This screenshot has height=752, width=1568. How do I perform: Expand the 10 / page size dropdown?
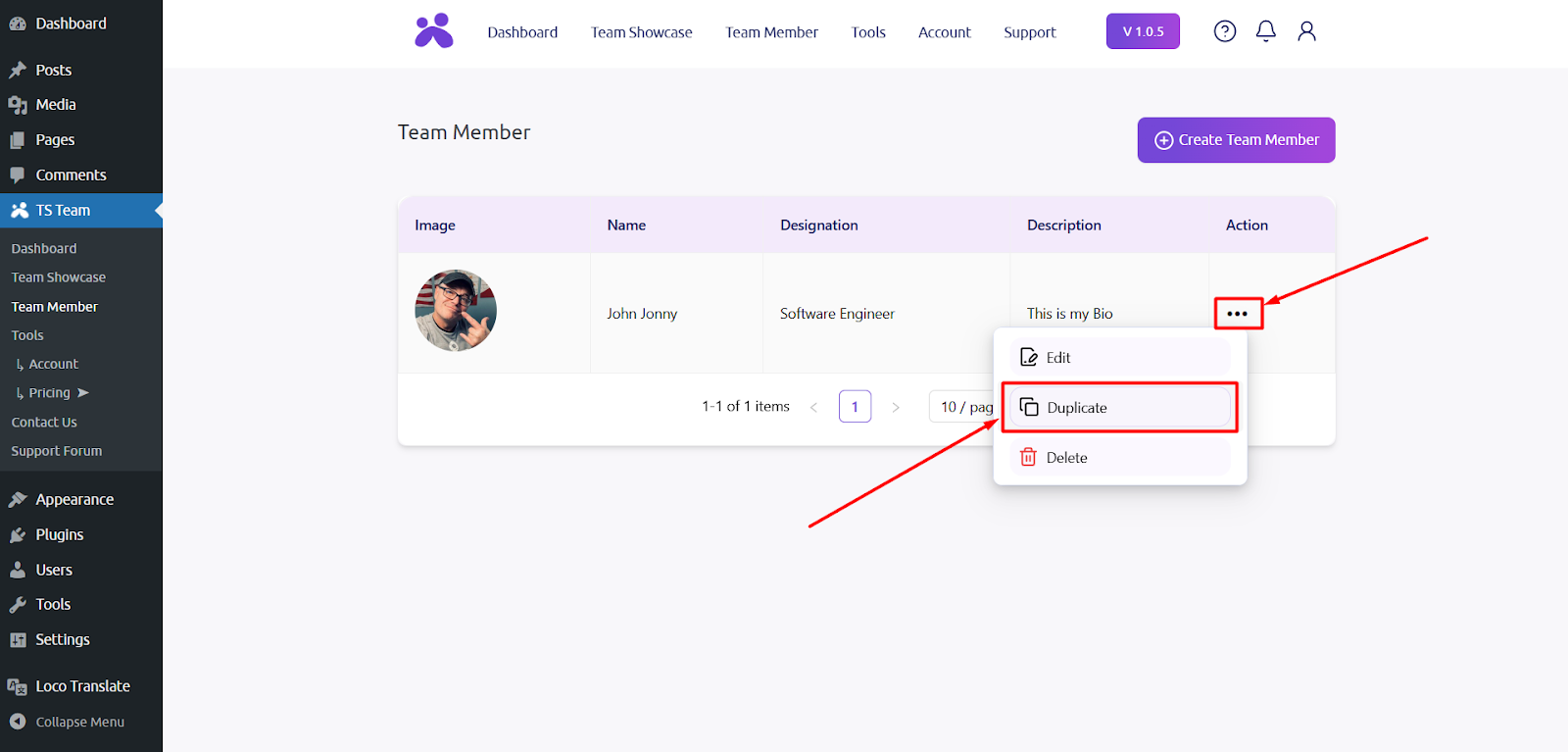click(964, 407)
